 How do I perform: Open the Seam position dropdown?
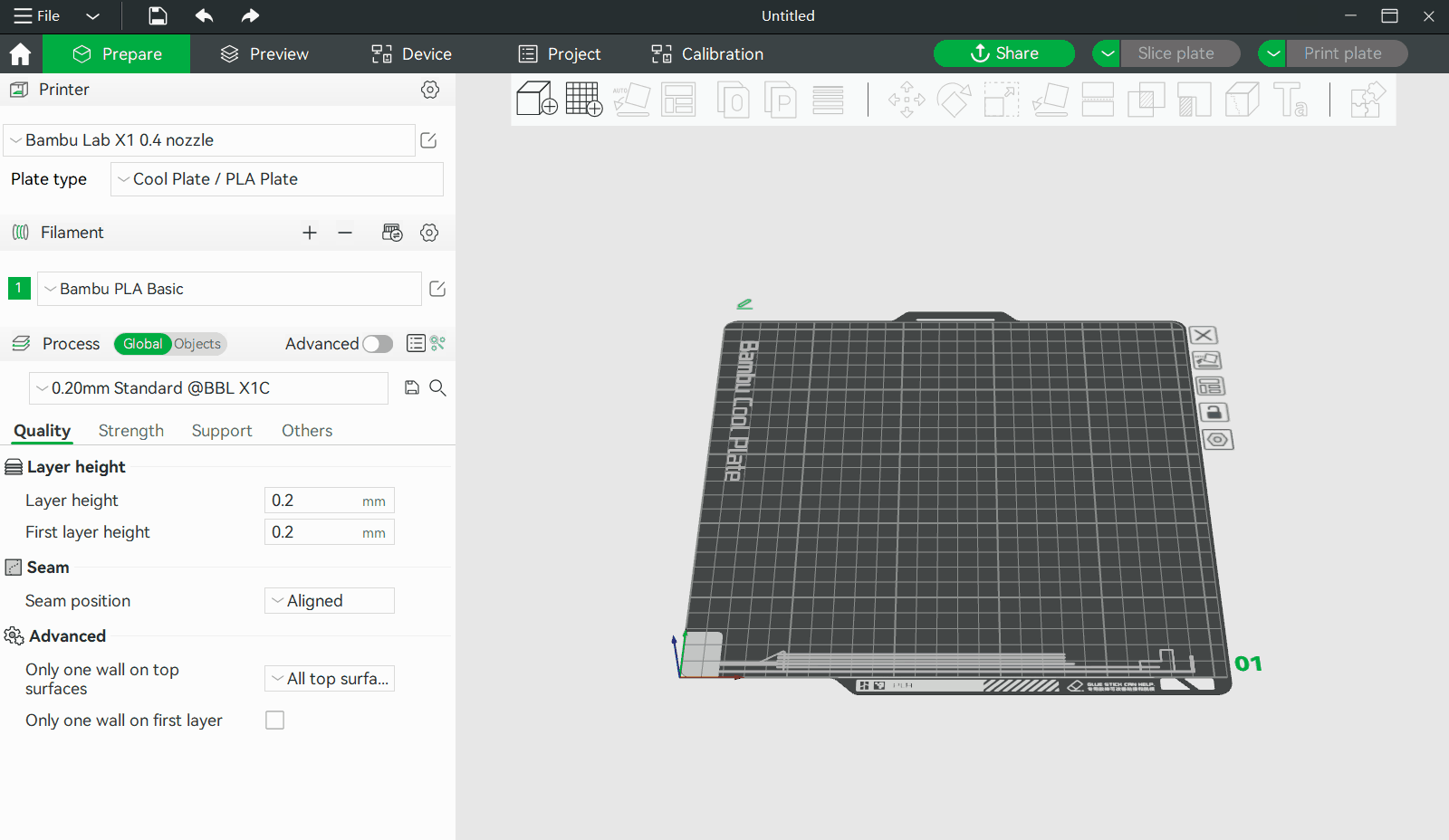tap(330, 601)
